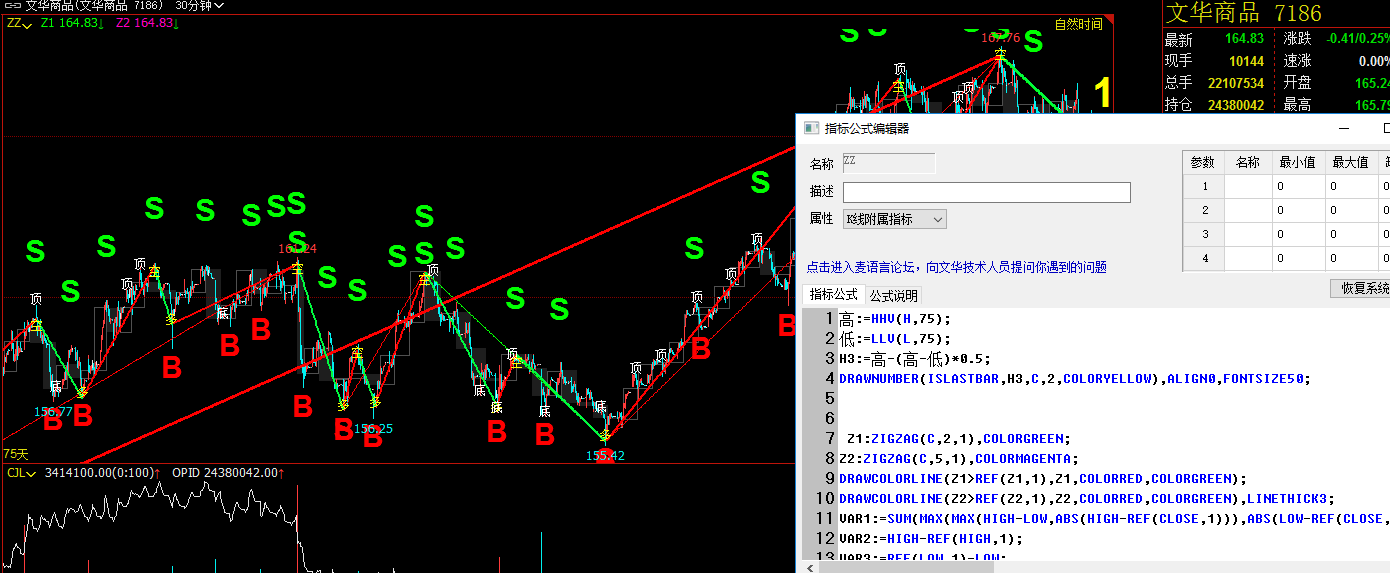Select 参数 table row 3 header

(x=1204, y=234)
